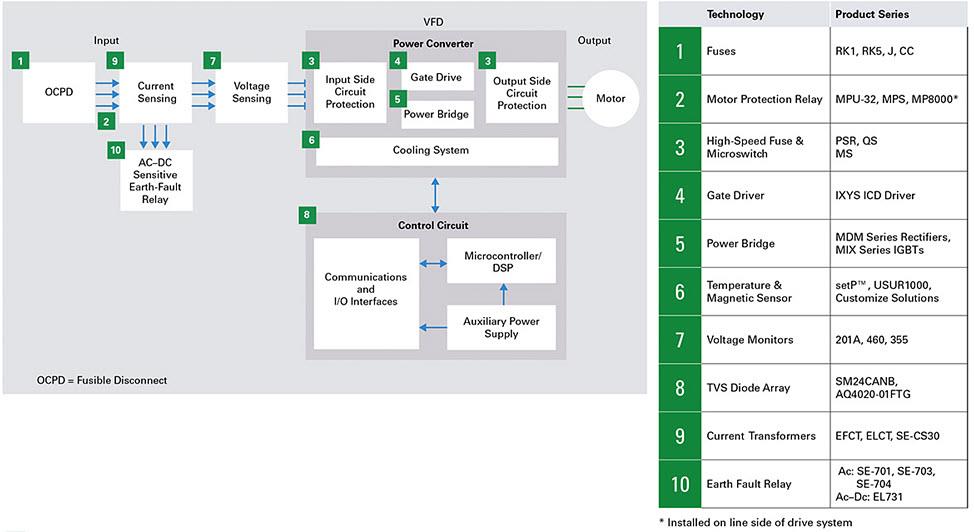Select the green 7 badge near Voltage Sensing
974x532 pixels.
tap(211, 61)
